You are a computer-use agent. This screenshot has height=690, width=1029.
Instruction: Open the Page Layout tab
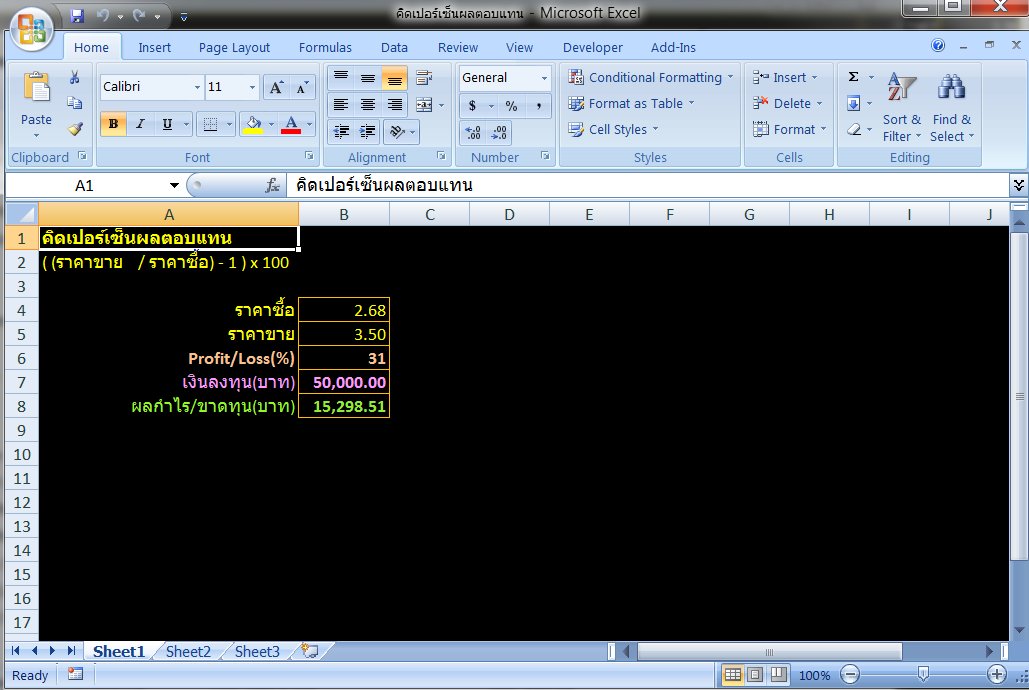click(x=234, y=47)
